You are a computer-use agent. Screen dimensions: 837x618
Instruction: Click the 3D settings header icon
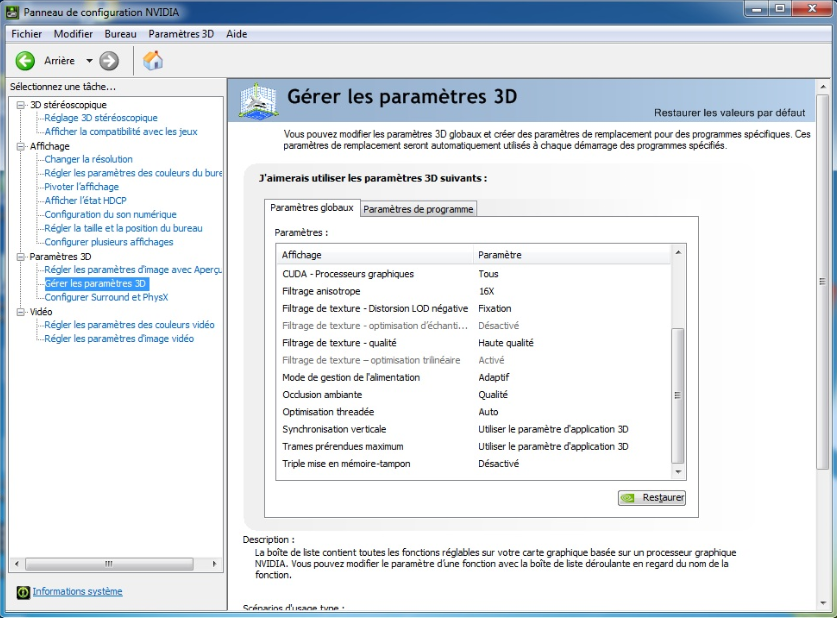[x=259, y=100]
